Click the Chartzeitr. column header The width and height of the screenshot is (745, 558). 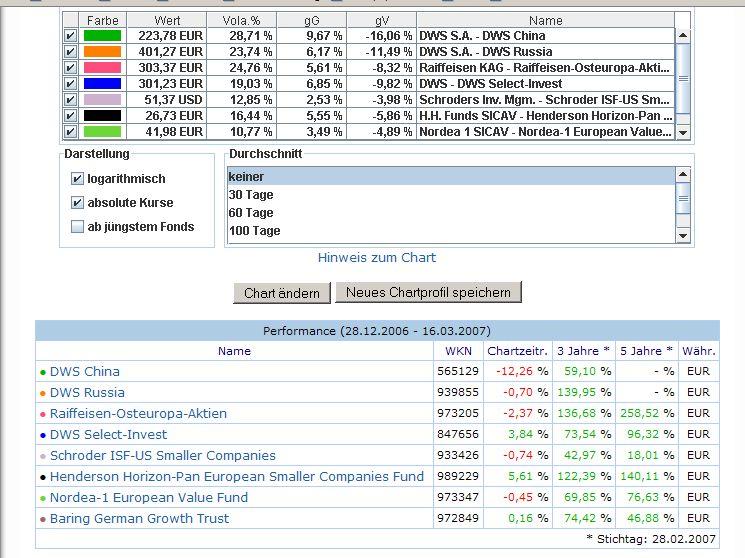coord(517,351)
